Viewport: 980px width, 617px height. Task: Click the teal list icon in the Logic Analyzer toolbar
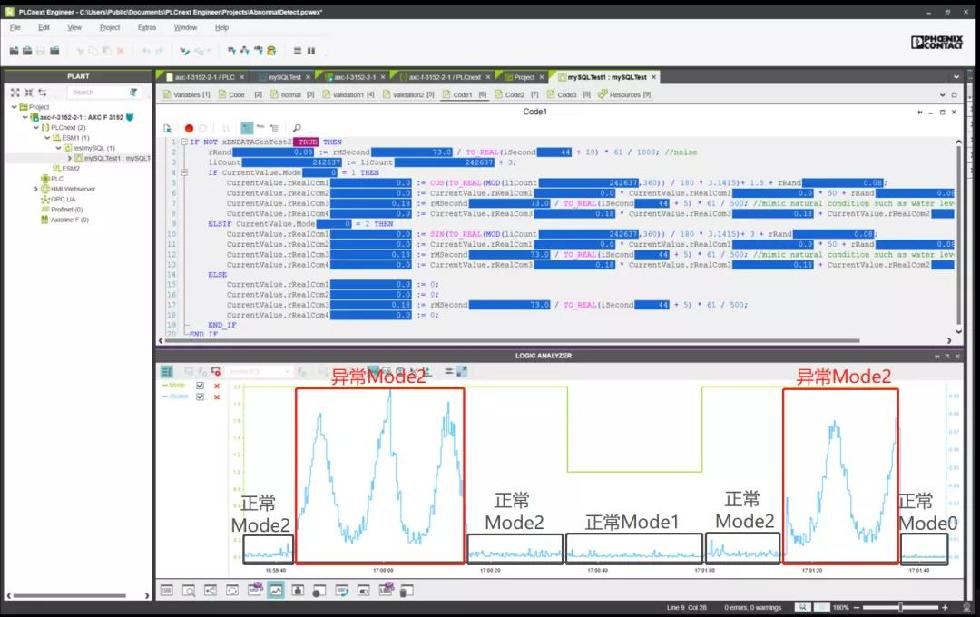pyautogui.click(x=167, y=371)
